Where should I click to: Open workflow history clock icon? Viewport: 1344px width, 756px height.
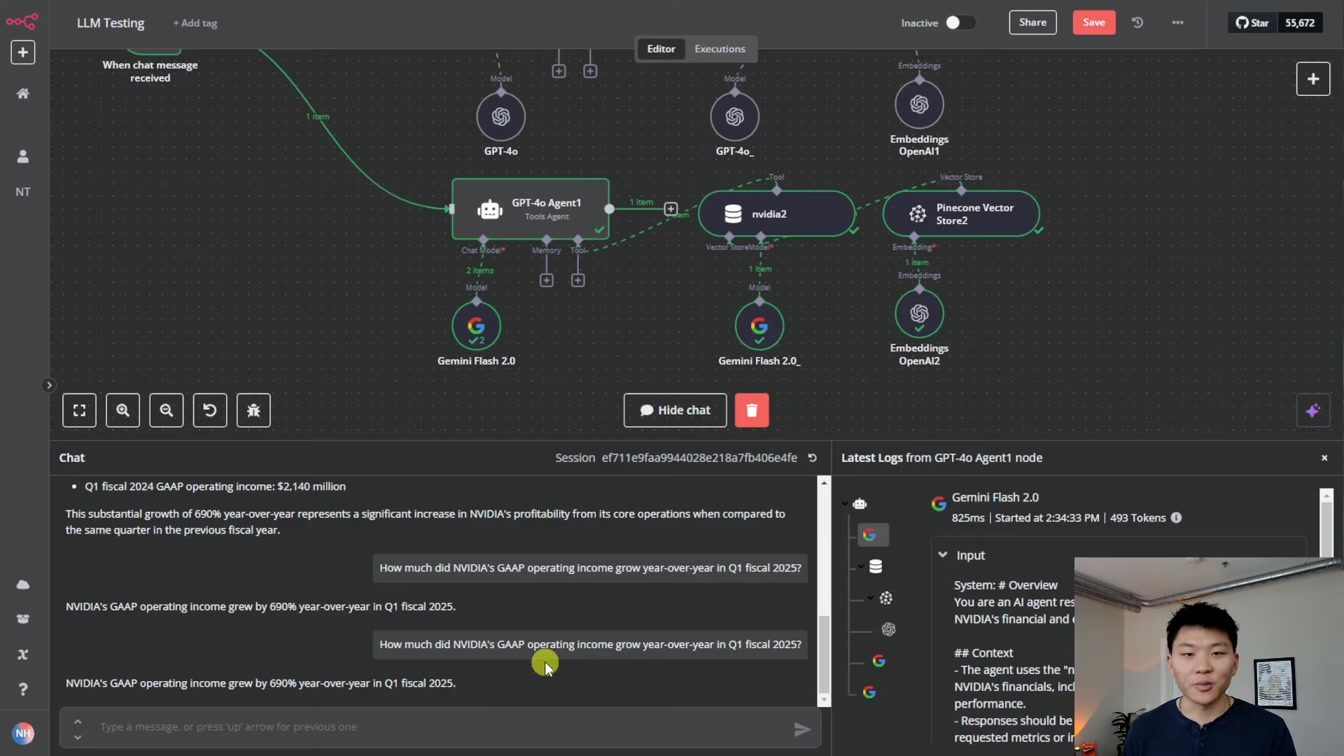pos(1137,22)
